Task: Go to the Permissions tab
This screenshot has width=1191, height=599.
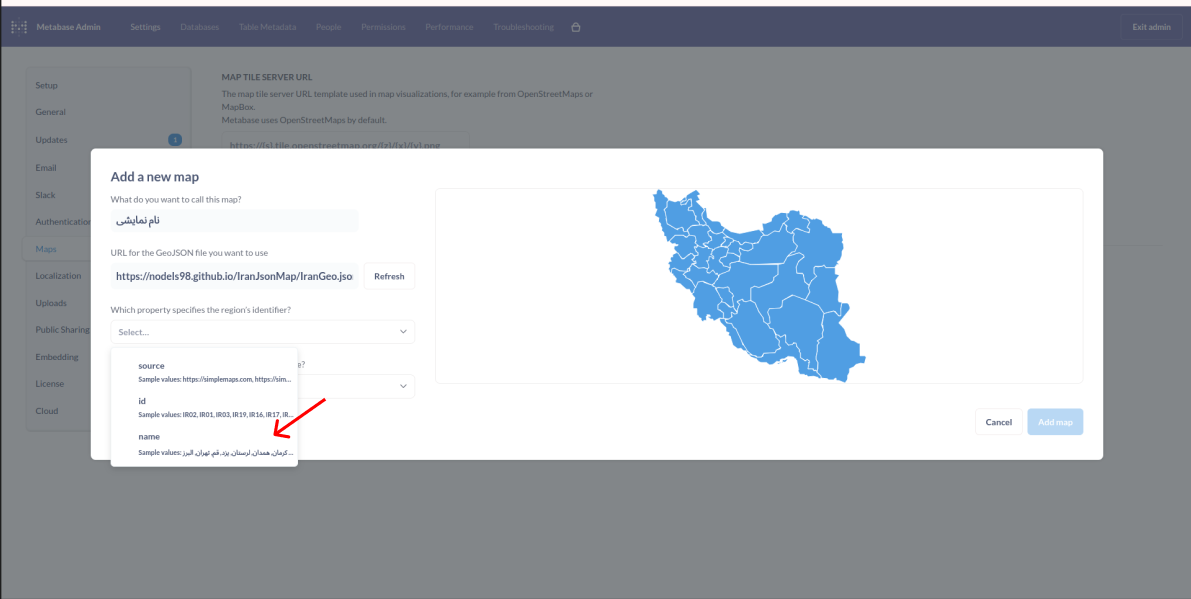Action: pyautogui.click(x=382, y=27)
